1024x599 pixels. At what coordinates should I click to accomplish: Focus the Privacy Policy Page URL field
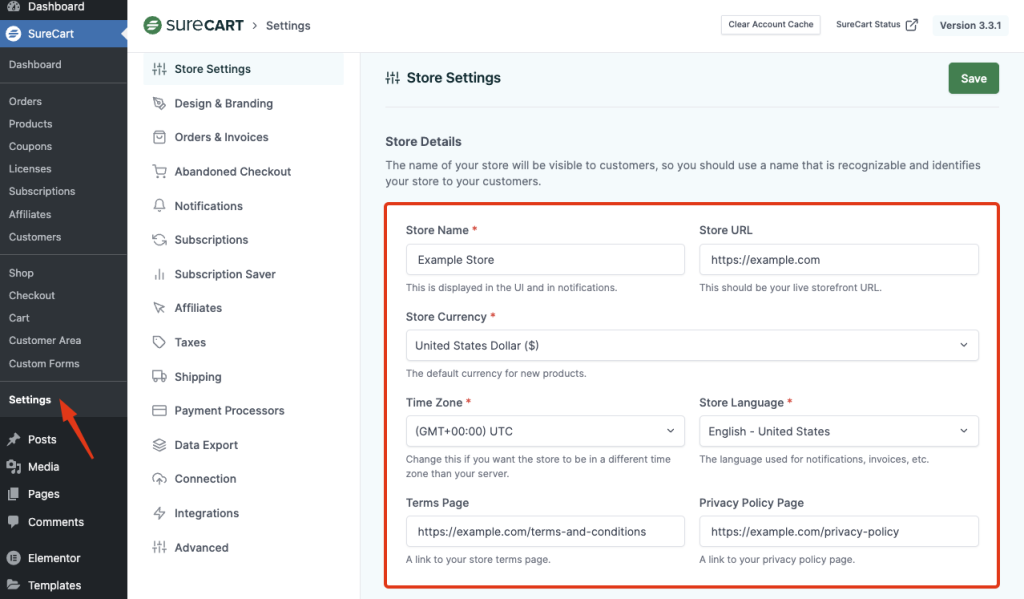coord(838,532)
